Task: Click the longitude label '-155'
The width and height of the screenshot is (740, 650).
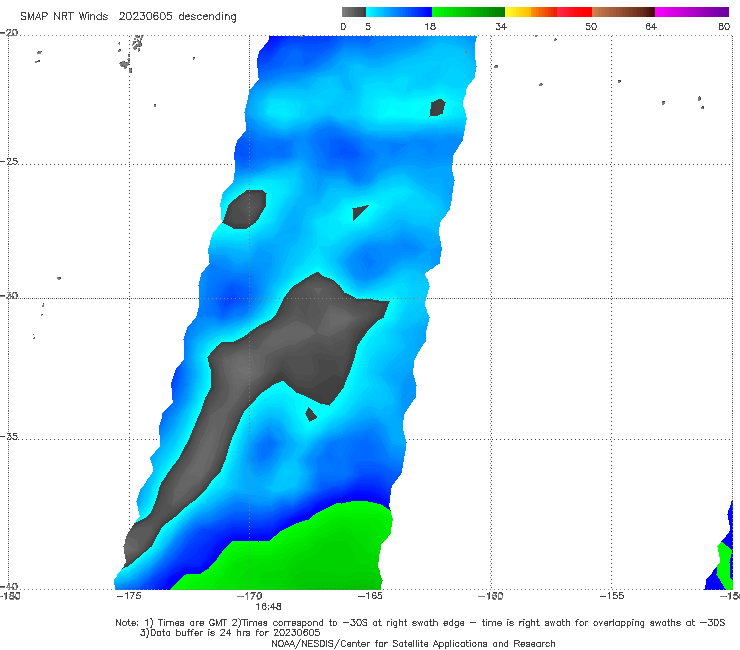Action: [612, 596]
